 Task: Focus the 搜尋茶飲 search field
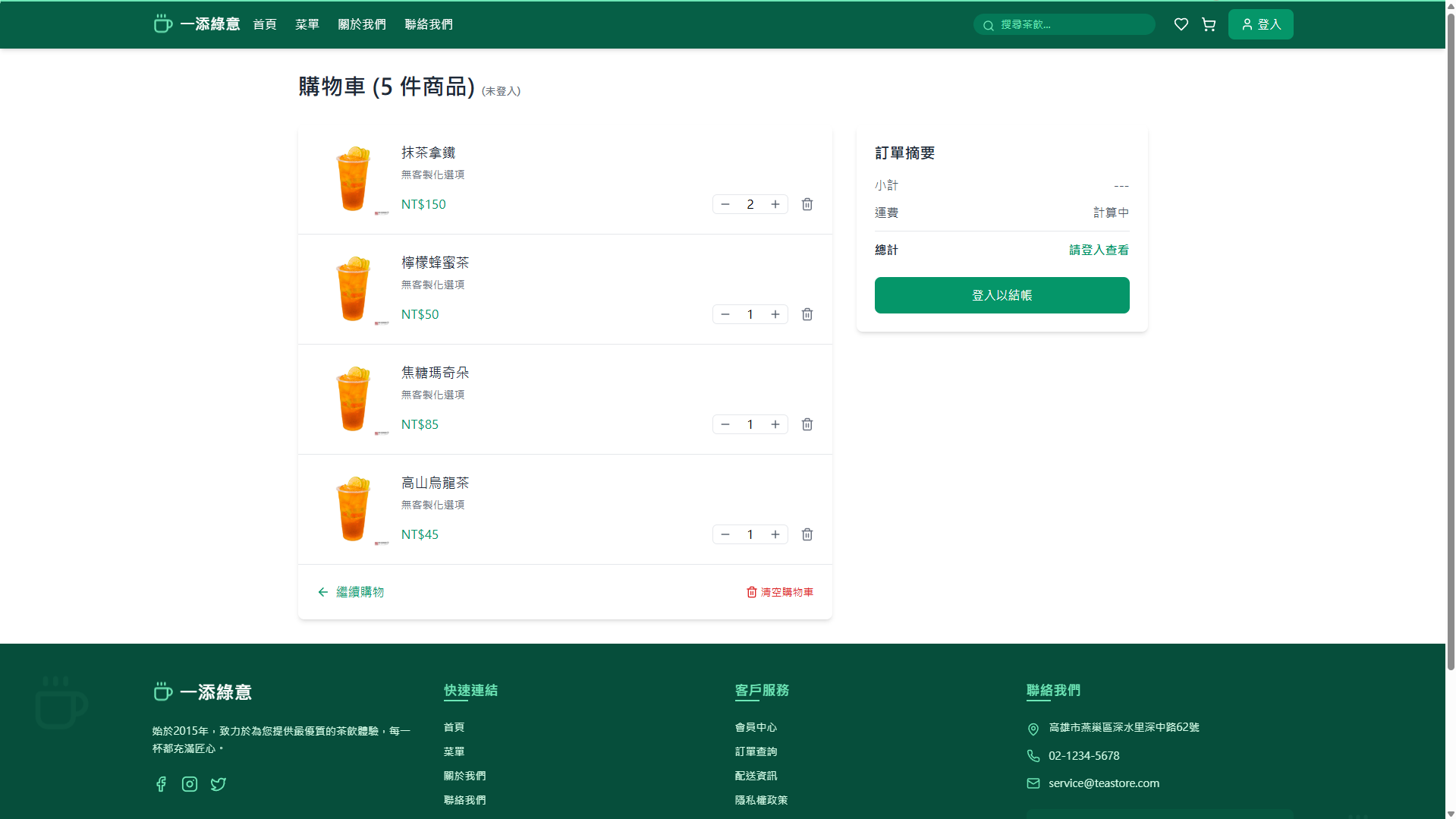click(1070, 24)
